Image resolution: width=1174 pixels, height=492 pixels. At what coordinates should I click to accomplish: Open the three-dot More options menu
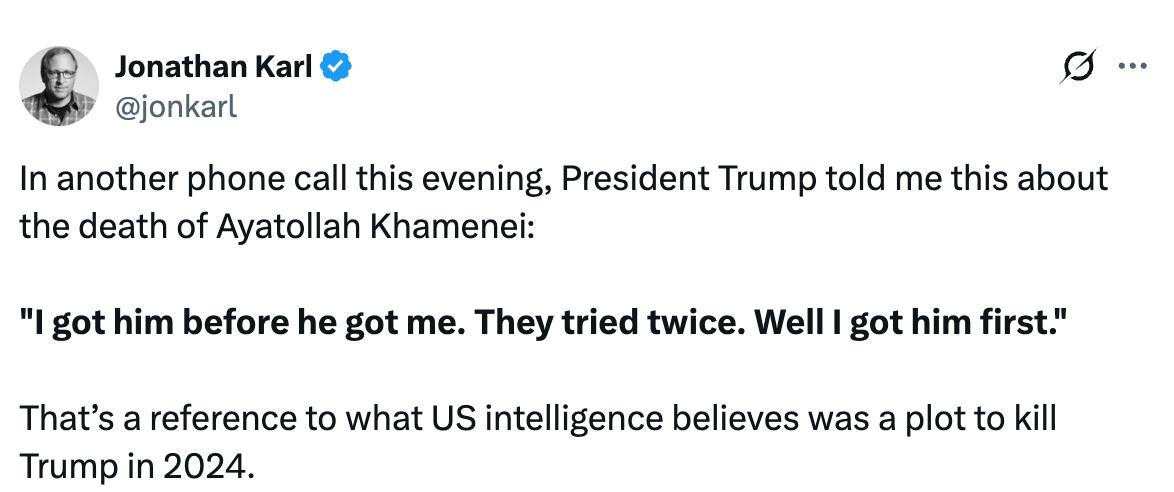pyautogui.click(x=1132, y=67)
